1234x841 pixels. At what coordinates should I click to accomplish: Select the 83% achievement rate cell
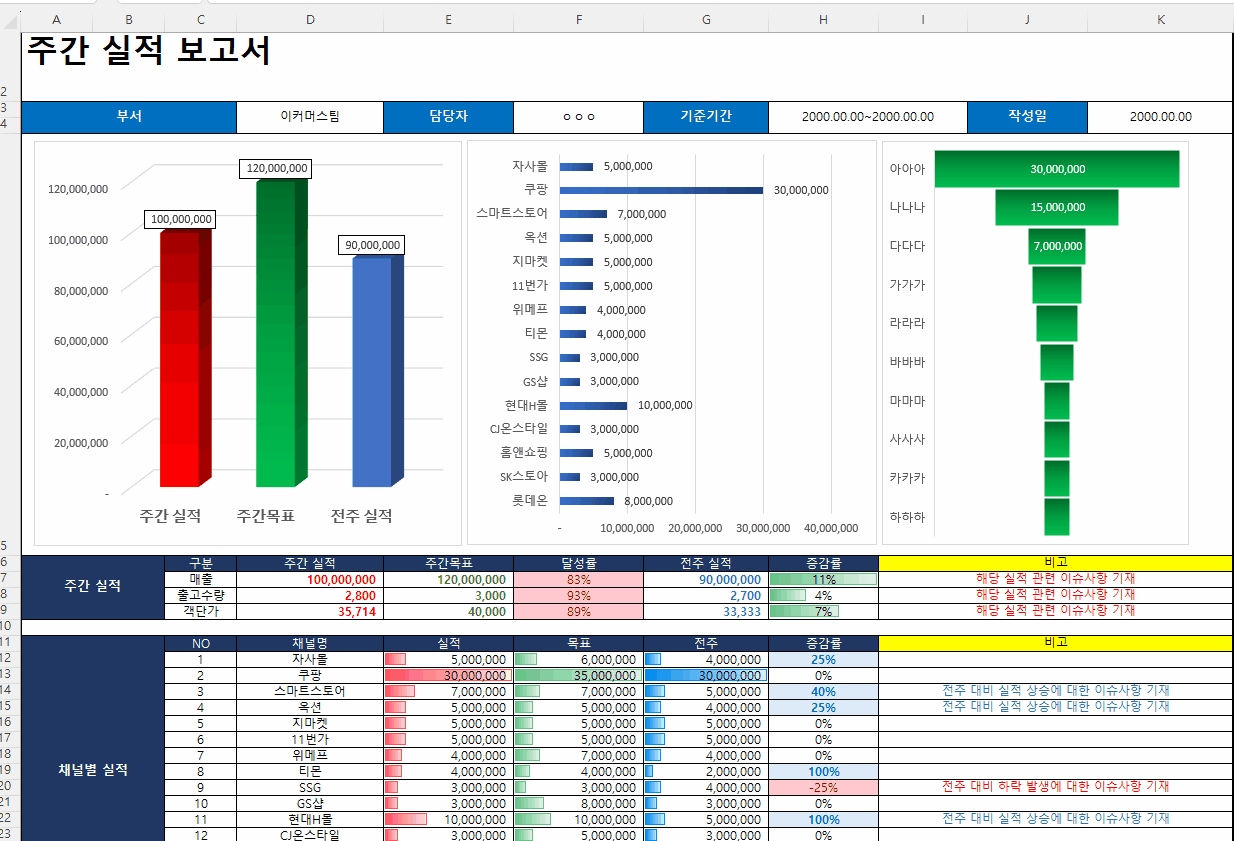click(x=578, y=579)
